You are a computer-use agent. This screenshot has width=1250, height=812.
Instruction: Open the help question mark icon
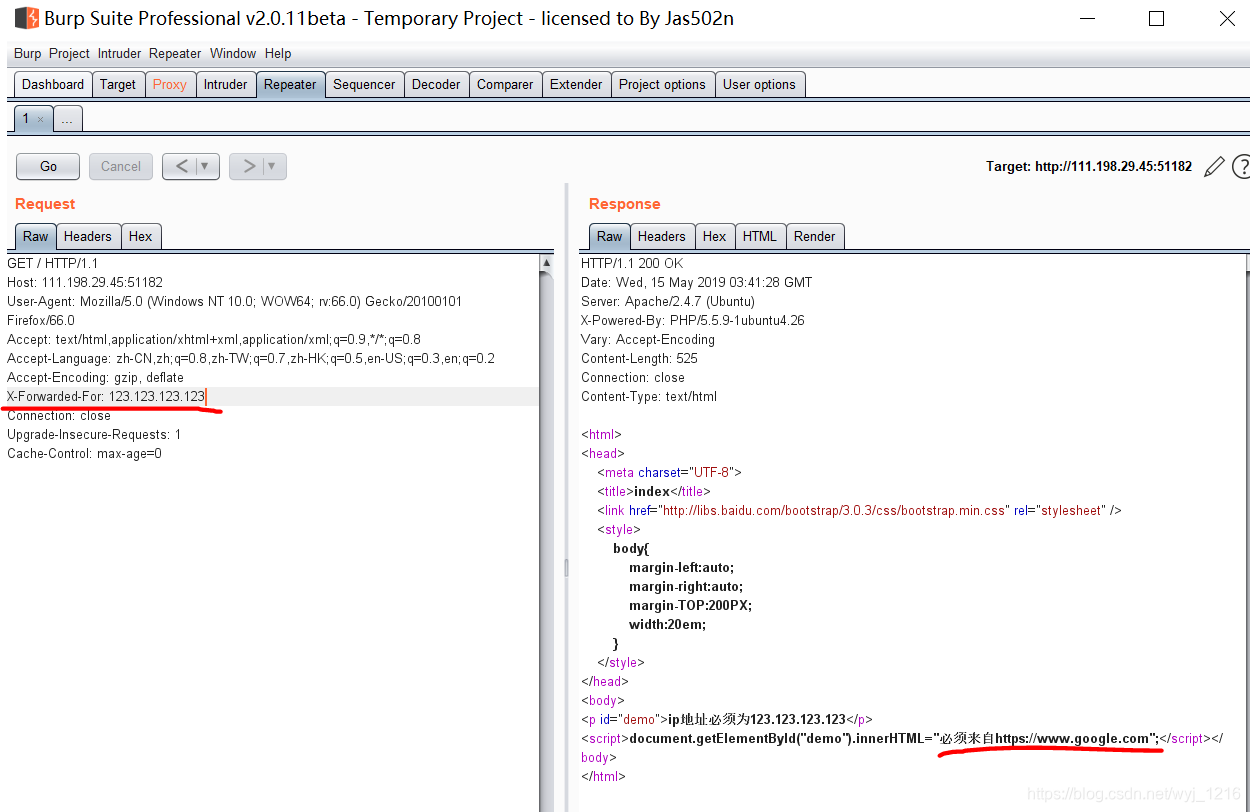[x=1242, y=167]
